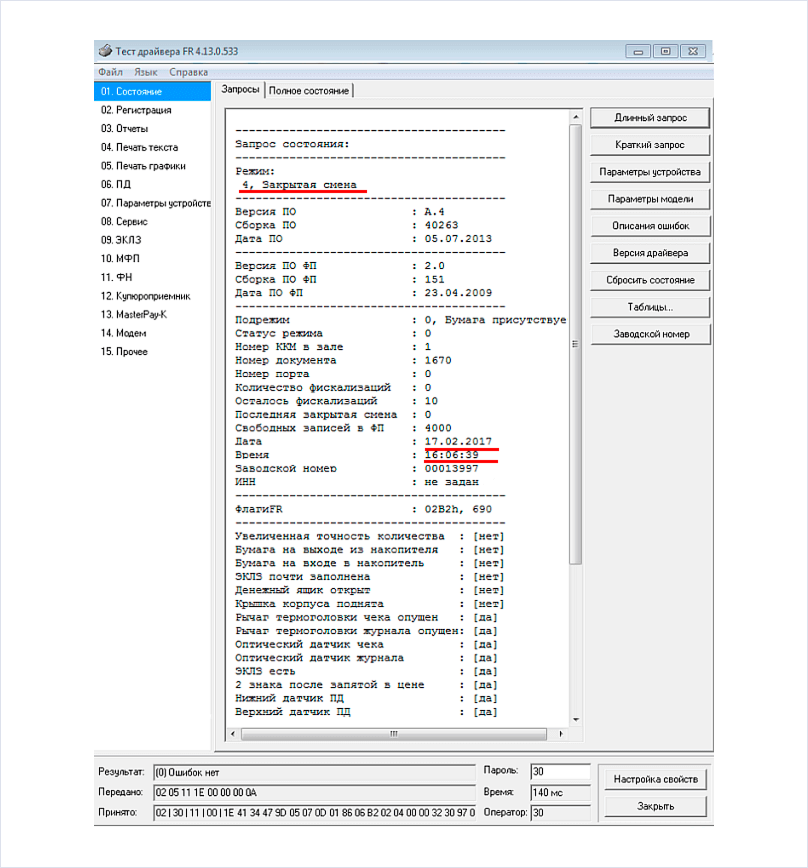The height and width of the screenshot is (868, 808).
Task: Click the Пароль input field
Action: tap(559, 771)
